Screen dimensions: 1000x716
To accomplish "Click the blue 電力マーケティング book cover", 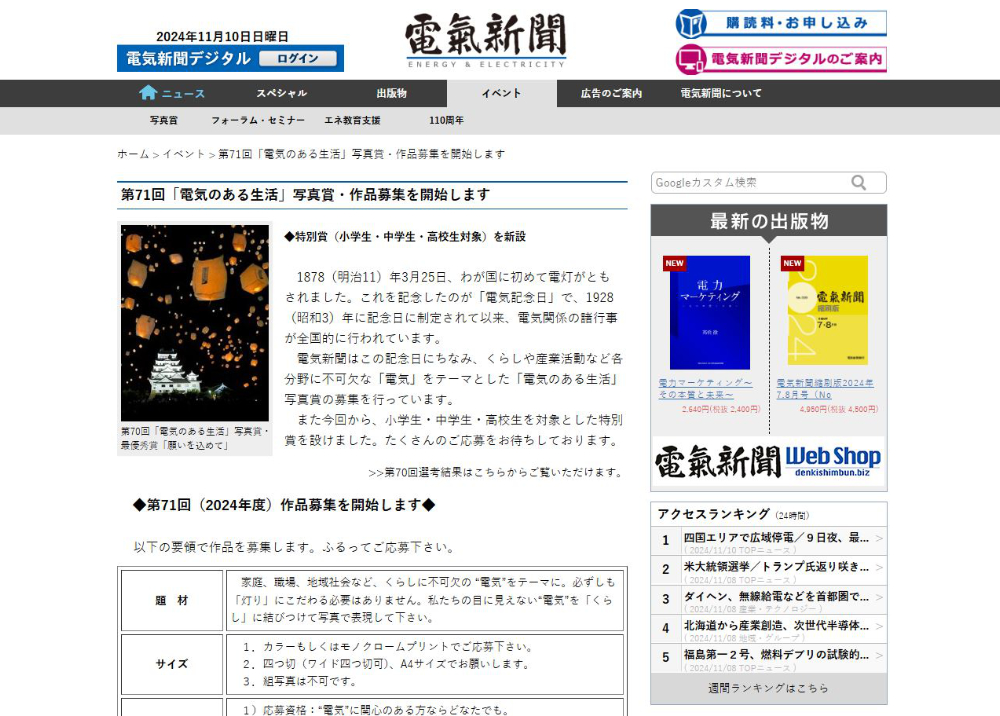I will pyautogui.click(x=709, y=312).
